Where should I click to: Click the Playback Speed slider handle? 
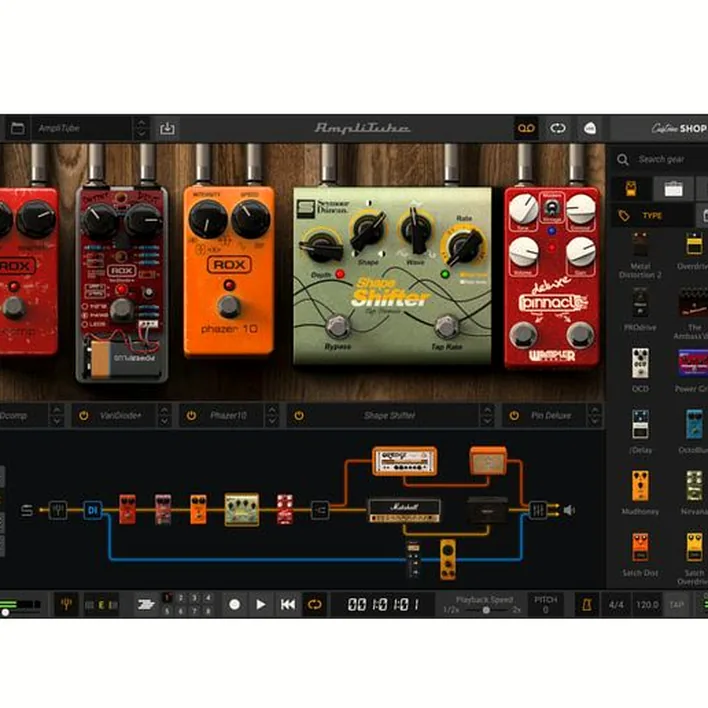pyautogui.click(x=486, y=610)
